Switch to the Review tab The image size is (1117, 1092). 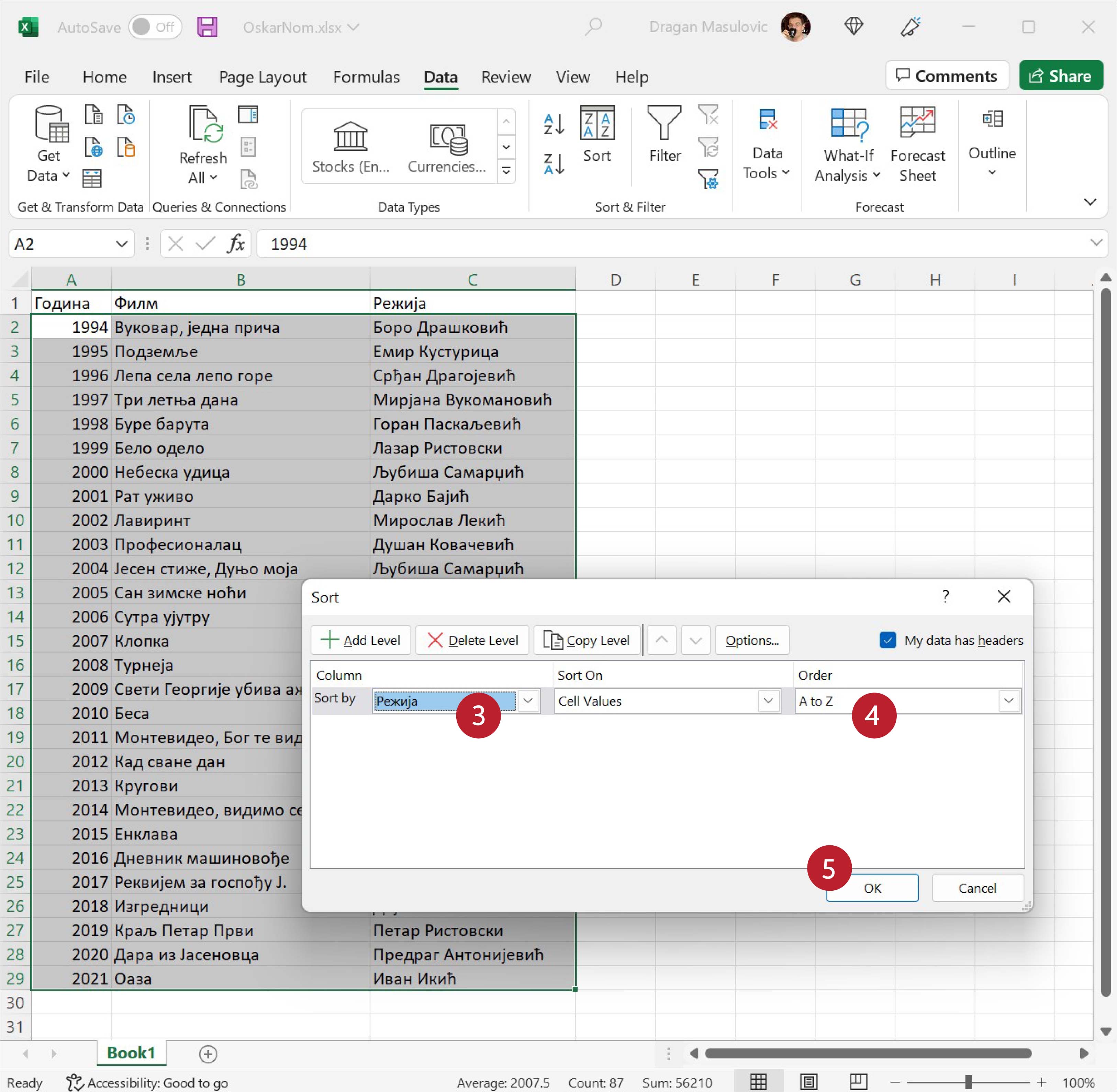(505, 77)
